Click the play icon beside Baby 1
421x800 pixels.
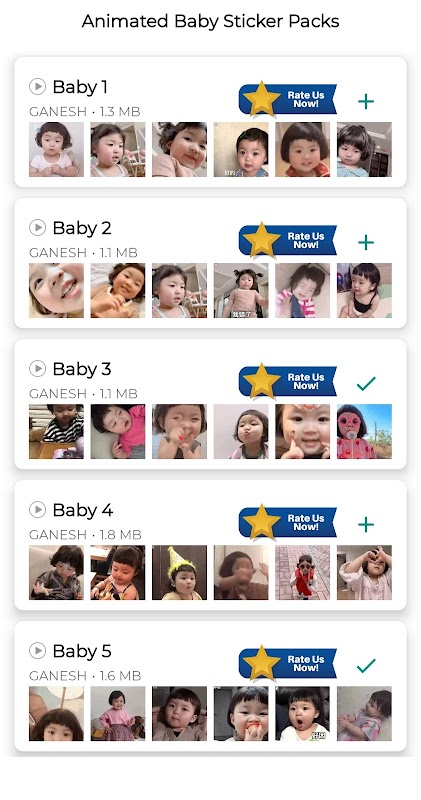[37, 87]
